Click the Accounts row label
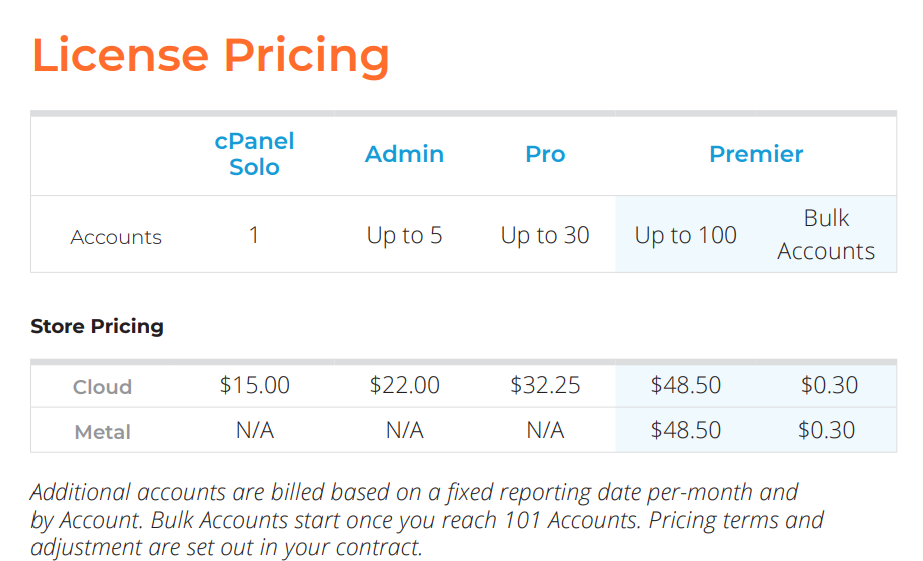The height and width of the screenshot is (561, 923). click(116, 237)
